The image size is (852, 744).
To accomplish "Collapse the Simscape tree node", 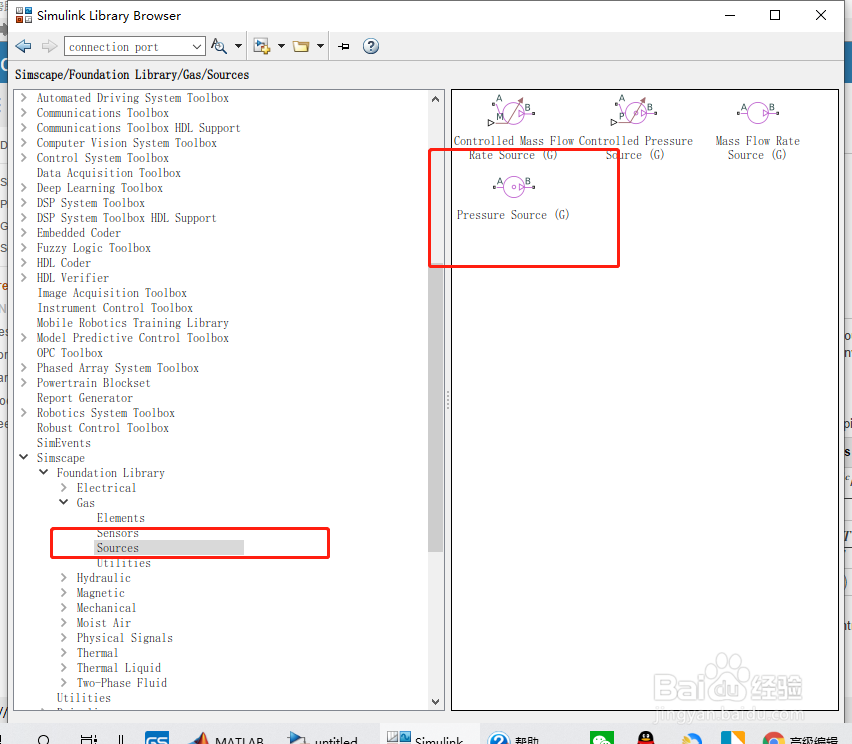I will pos(23,458).
